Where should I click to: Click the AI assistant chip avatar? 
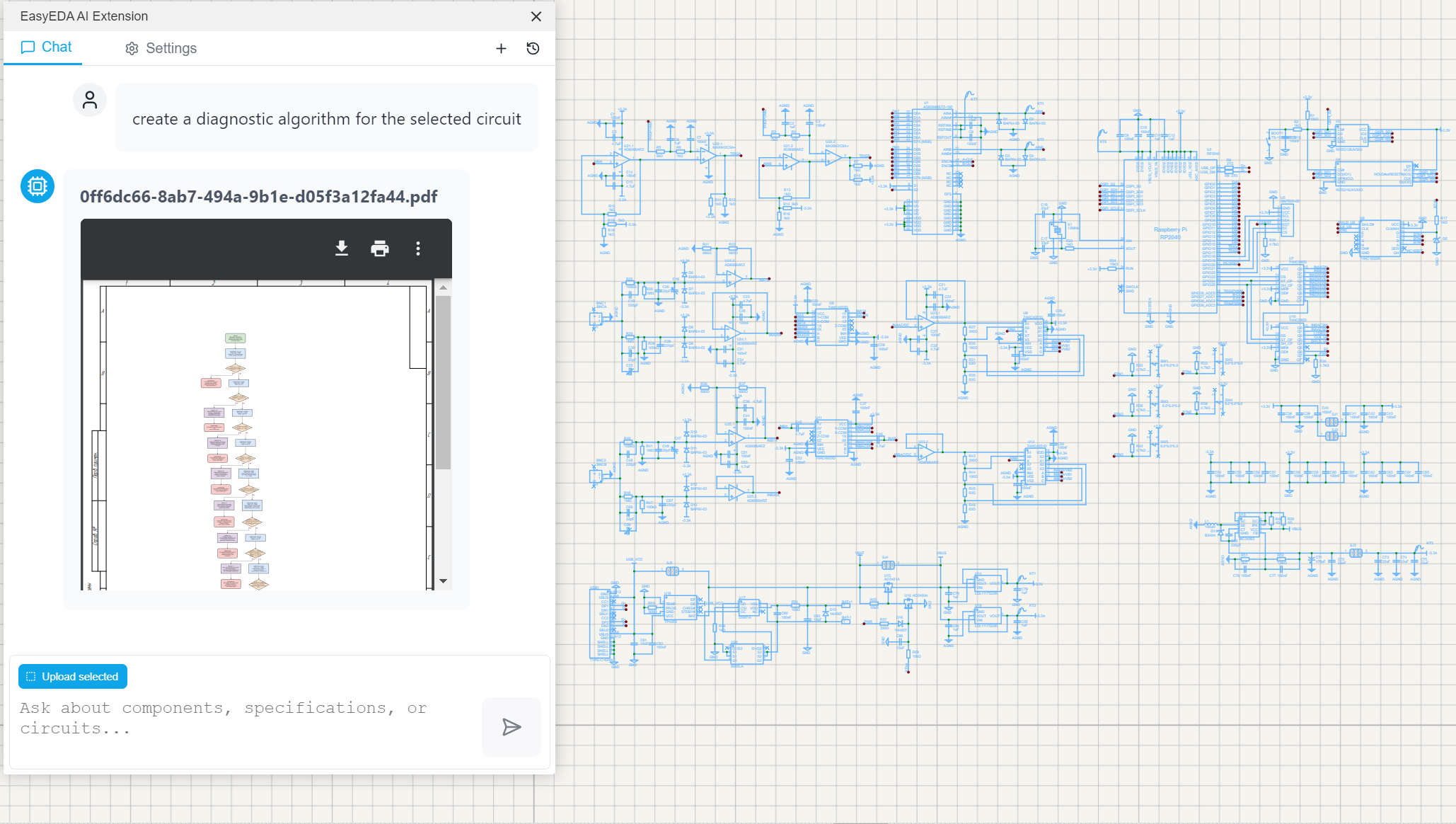tap(37, 186)
